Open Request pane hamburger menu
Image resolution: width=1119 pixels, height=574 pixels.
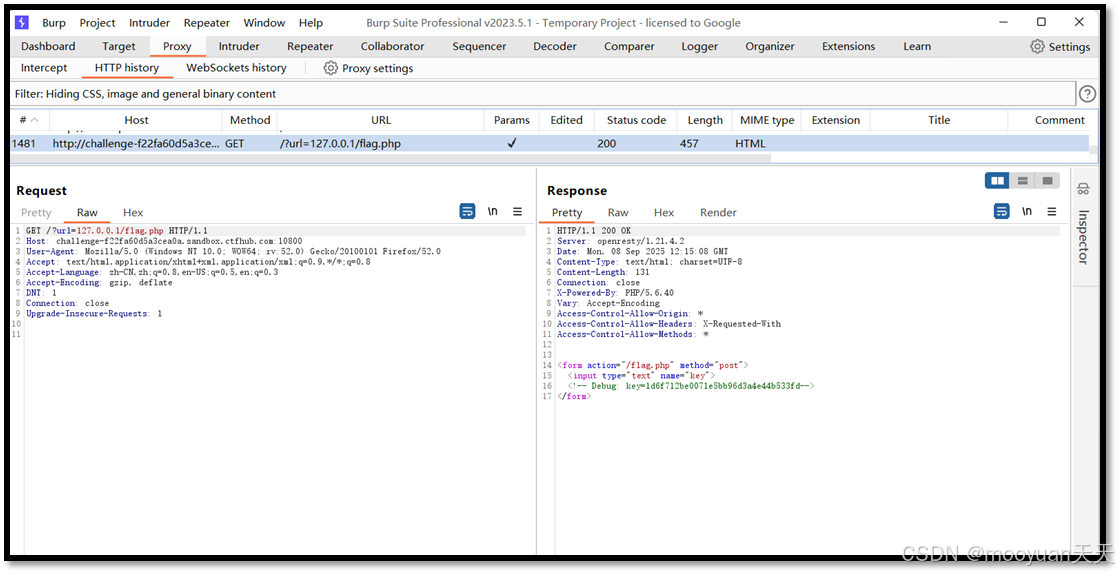517,211
